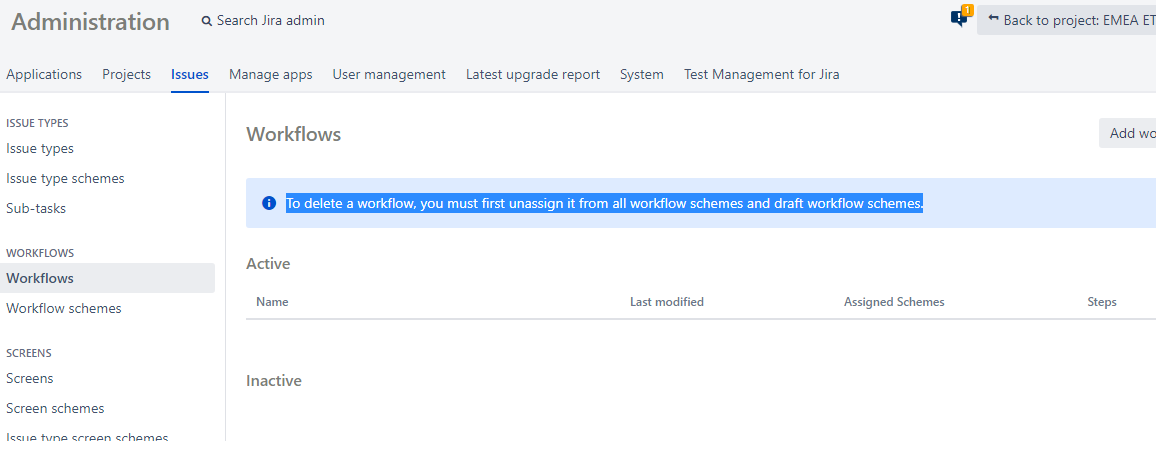1156x460 pixels.
Task: Open Test Management for Jira tab
Action: (x=762, y=74)
